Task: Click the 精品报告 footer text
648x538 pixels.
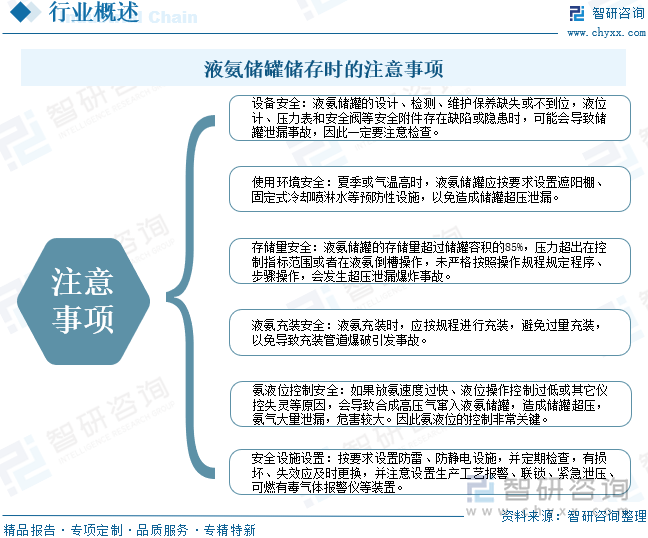Action: 29,530
